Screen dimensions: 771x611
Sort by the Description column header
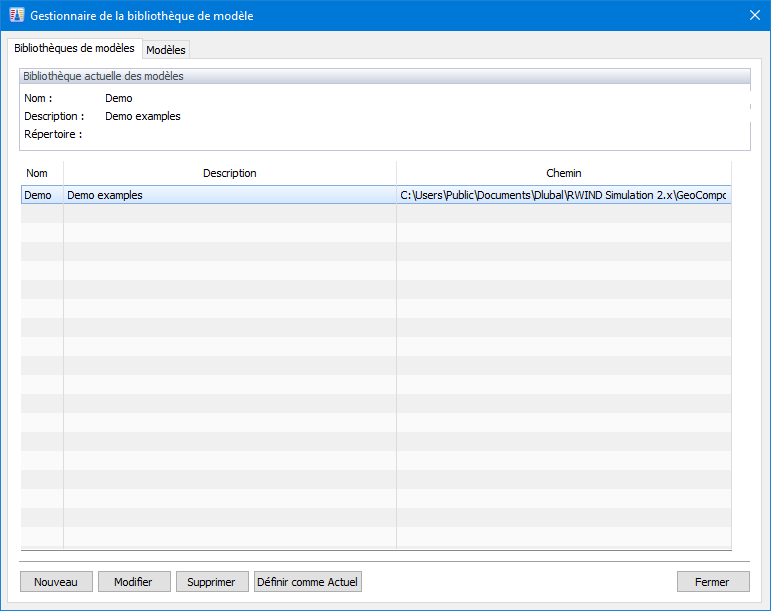tap(230, 173)
